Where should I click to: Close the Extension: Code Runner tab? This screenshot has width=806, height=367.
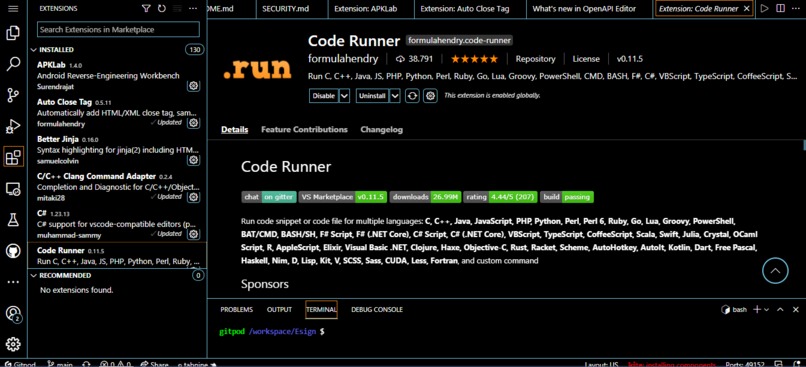746,9
